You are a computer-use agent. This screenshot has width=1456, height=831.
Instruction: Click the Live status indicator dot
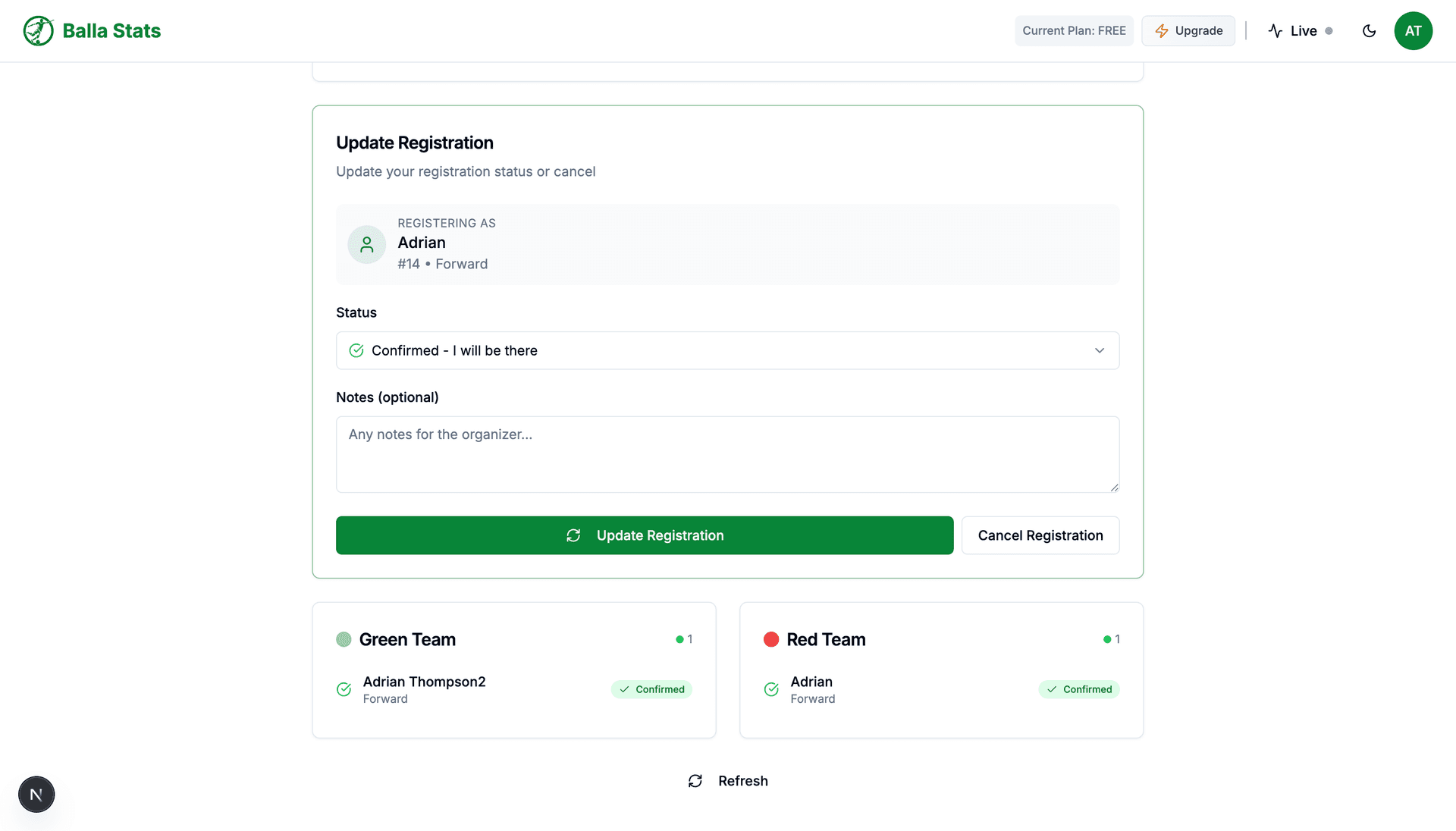tap(1329, 31)
